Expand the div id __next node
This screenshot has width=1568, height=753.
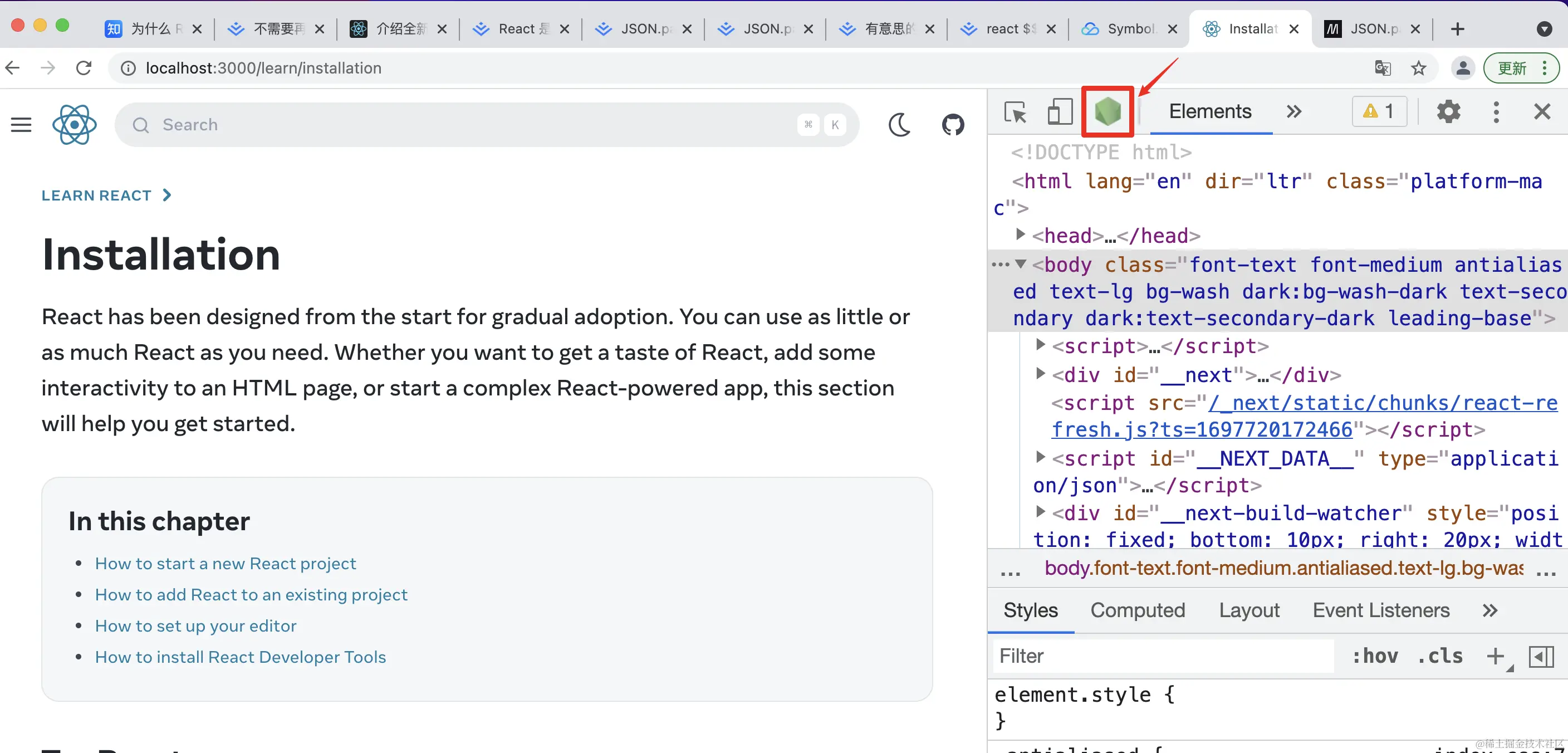[1040, 374]
